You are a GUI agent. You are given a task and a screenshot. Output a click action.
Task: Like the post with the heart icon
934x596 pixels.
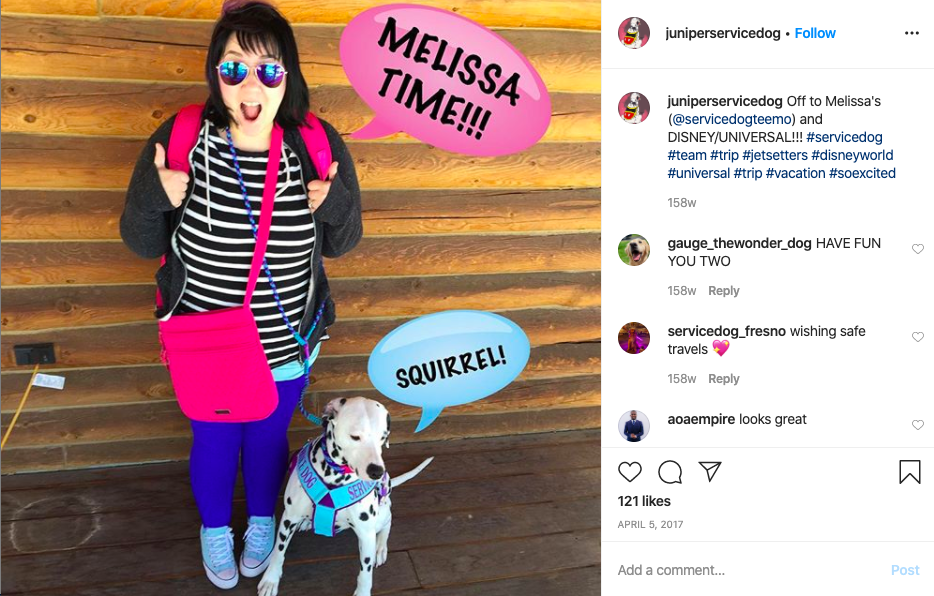[x=630, y=472]
